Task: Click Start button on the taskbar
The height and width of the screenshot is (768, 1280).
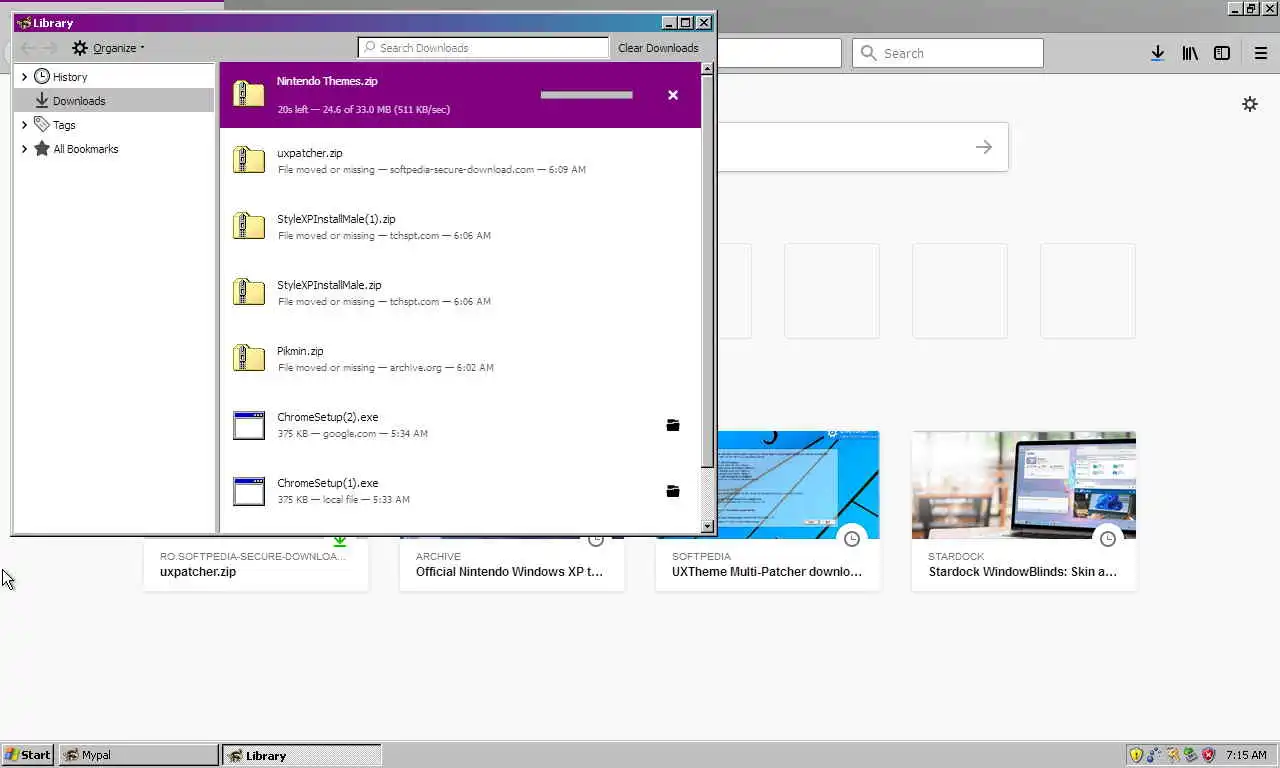Action: (27, 755)
